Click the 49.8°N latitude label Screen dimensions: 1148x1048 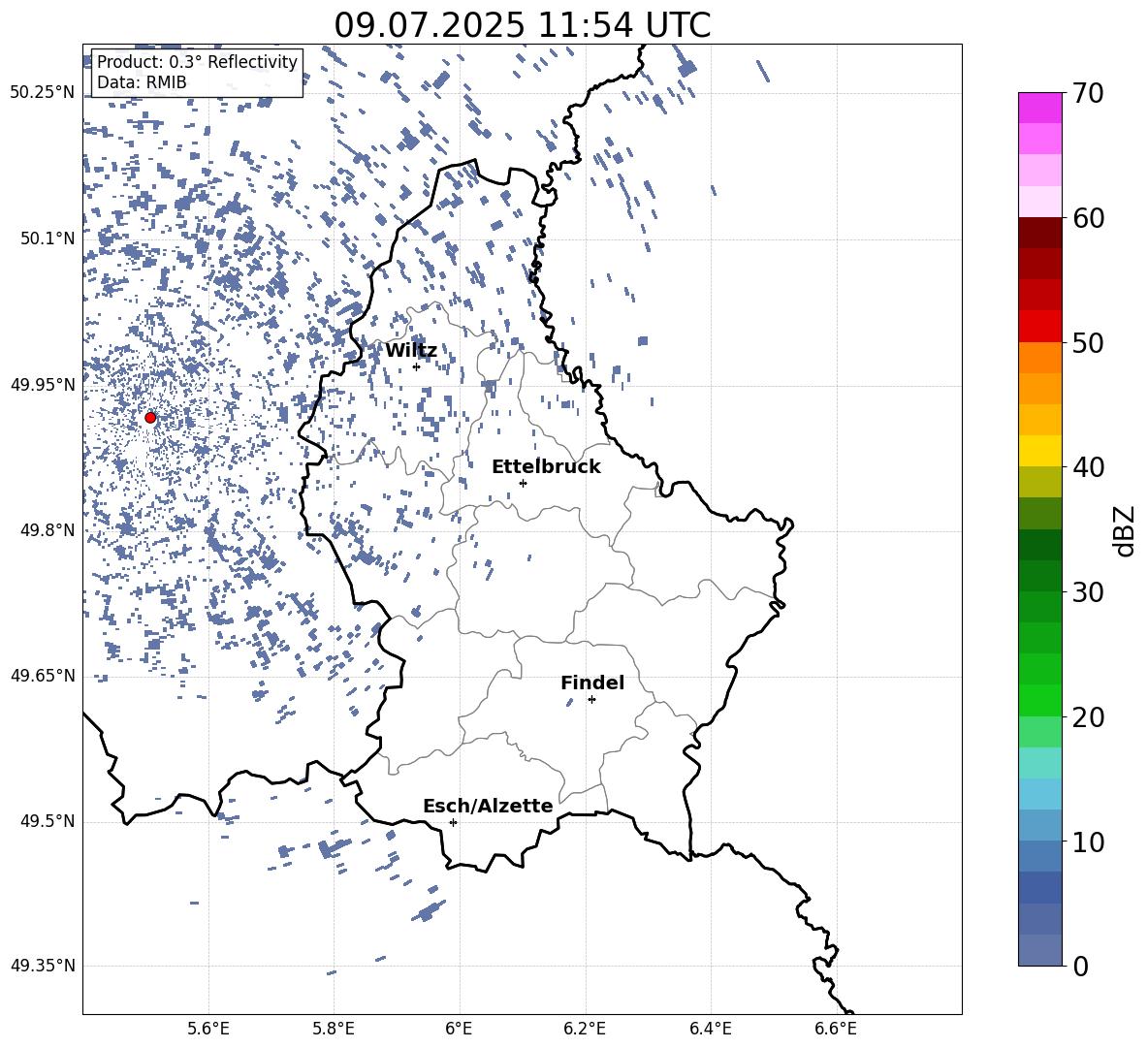click(48, 530)
